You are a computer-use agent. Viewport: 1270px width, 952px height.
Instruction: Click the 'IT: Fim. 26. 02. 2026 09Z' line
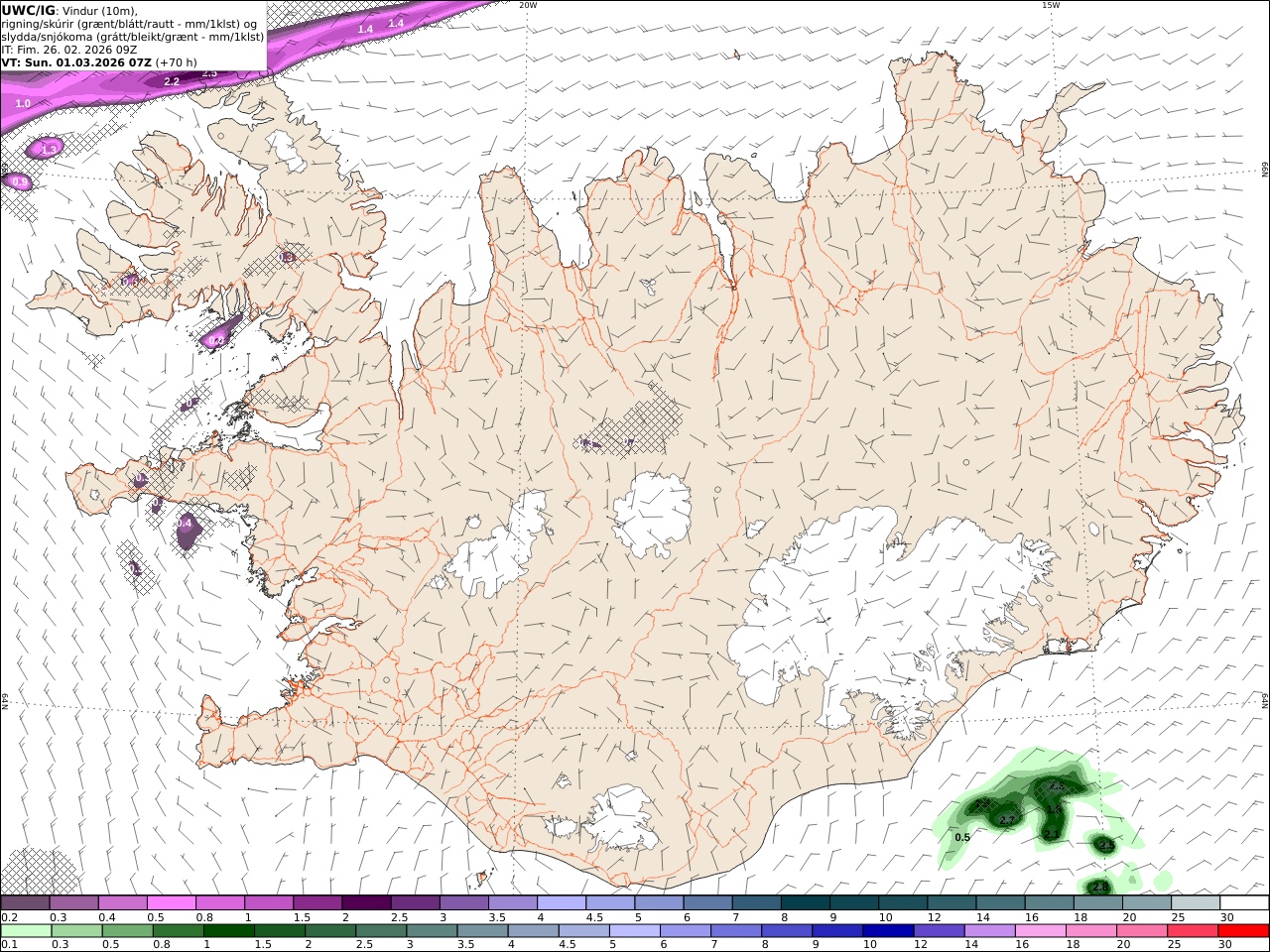click(69, 50)
